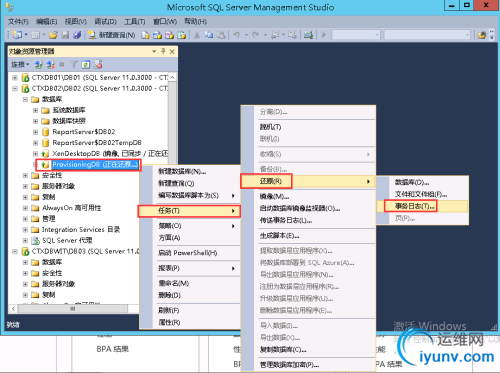Click Disconnect icon in Object Explorer toolbar
The image size is (500, 373).
(x=50, y=64)
